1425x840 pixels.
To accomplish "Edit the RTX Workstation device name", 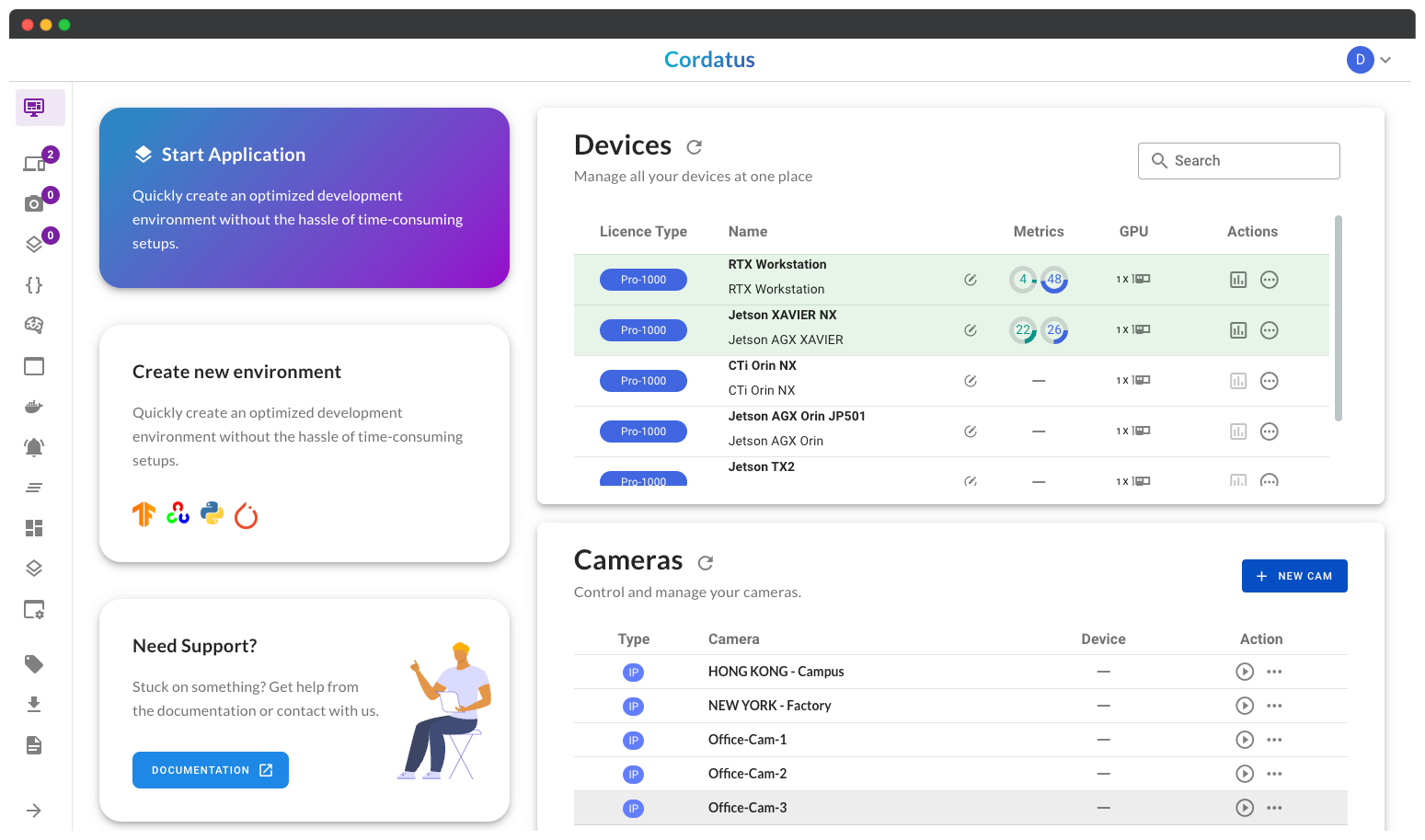I will coord(971,280).
